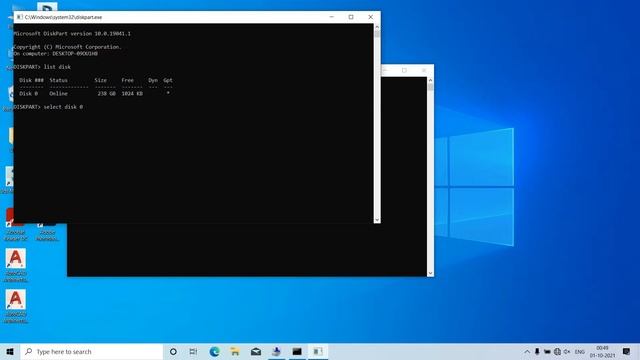Viewport: 640px width, 360px height.
Task: Select the Acrobat Reader DC desktop label
Action: tap(16, 236)
